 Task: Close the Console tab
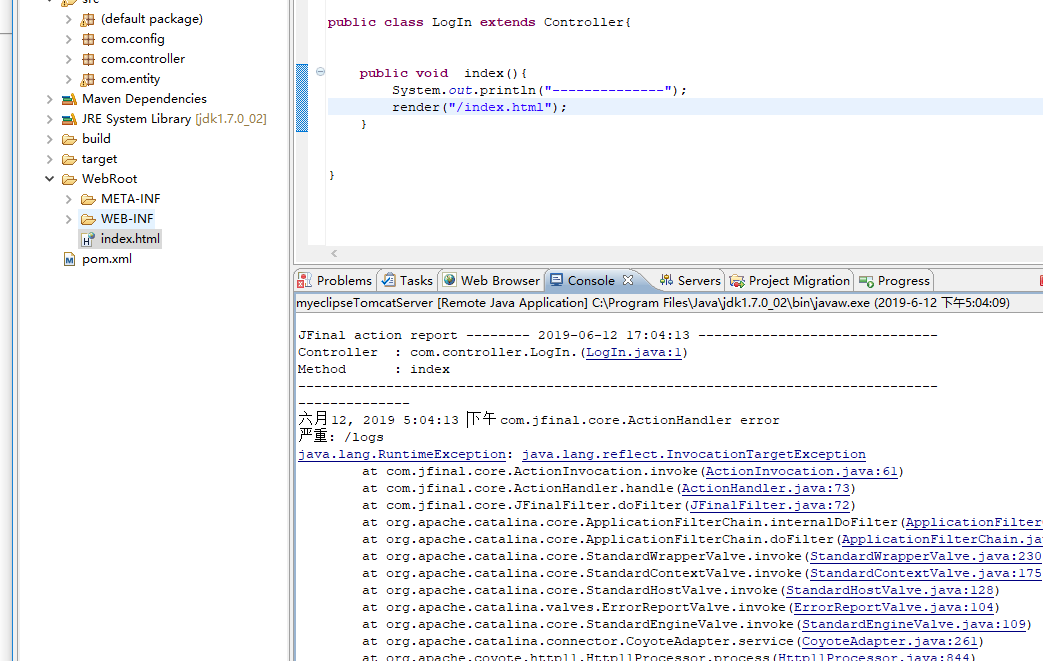pos(628,280)
